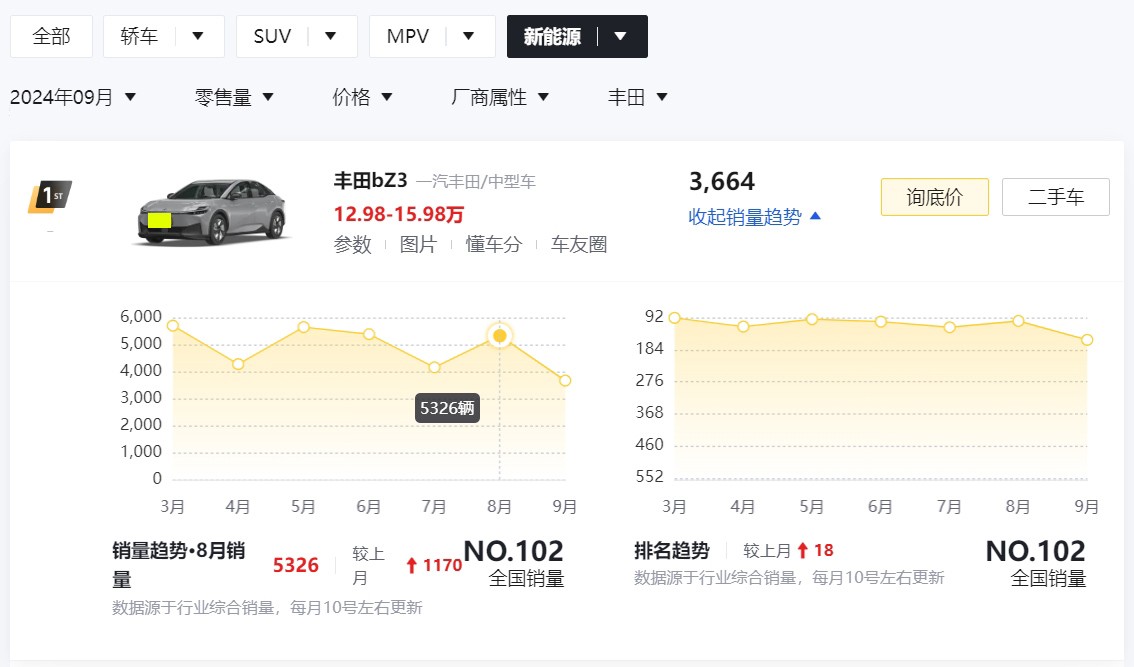Click the September sales chart data point
1134x667 pixels.
565,381
